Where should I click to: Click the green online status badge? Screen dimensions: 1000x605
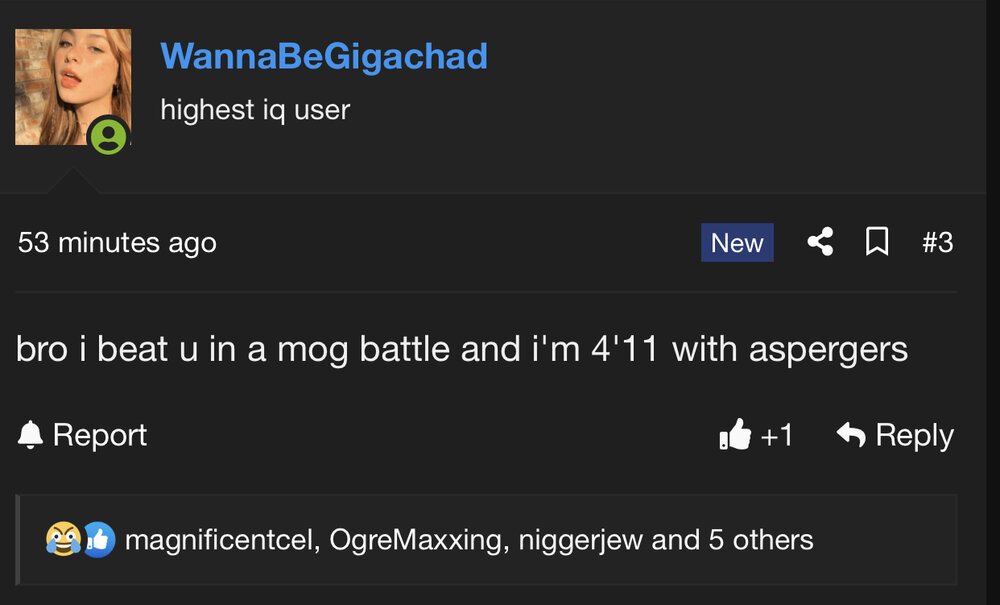click(x=108, y=136)
